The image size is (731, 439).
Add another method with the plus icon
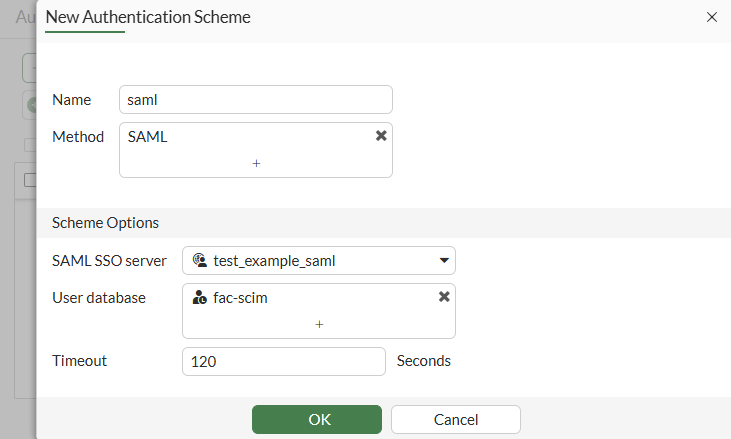(x=256, y=162)
